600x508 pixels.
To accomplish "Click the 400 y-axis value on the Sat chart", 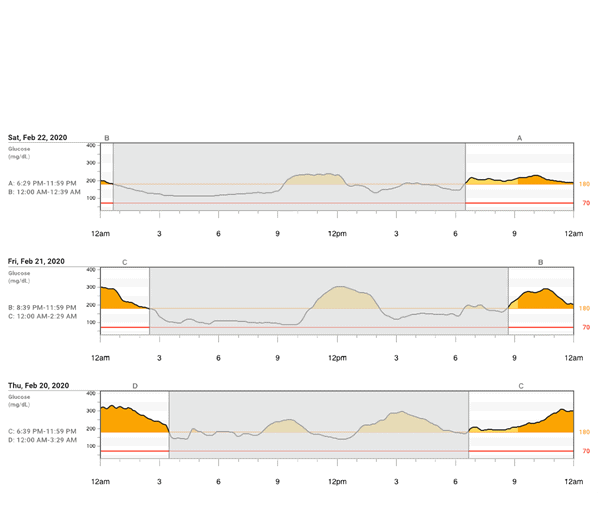I will pyautogui.click(x=91, y=145).
